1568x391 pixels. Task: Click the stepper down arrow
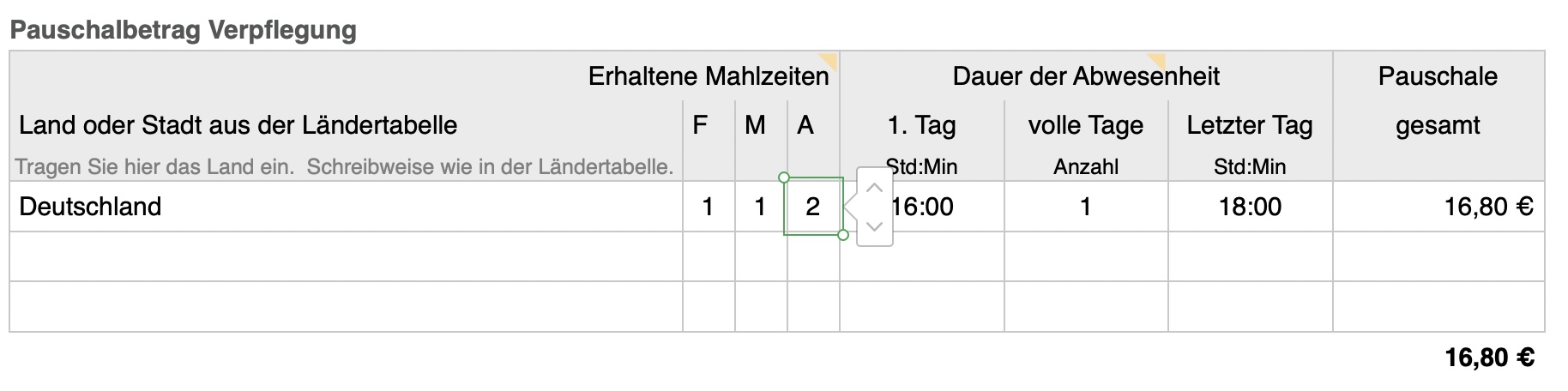tap(874, 226)
